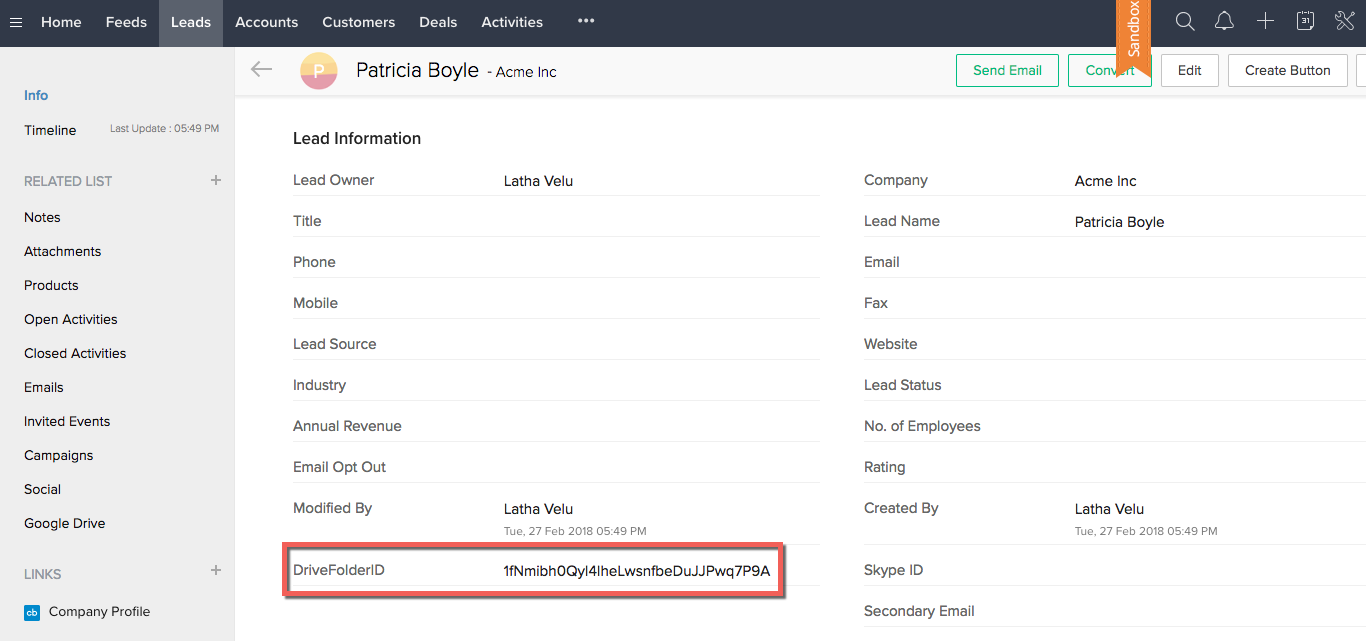Go back using the left arrow
The image size is (1366, 641).
pyautogui.click(x=261, y=70)
